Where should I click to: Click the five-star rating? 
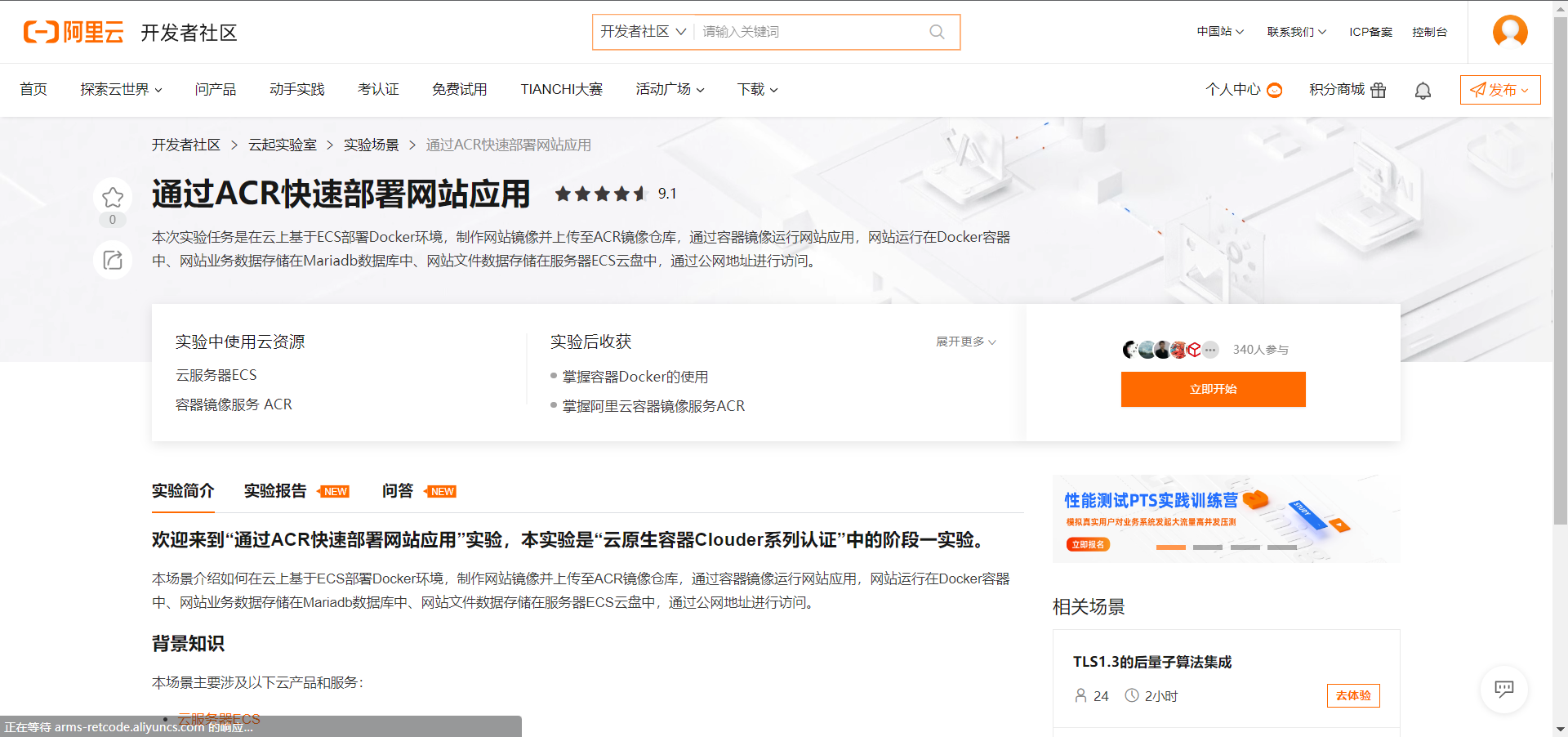point(600,194)
